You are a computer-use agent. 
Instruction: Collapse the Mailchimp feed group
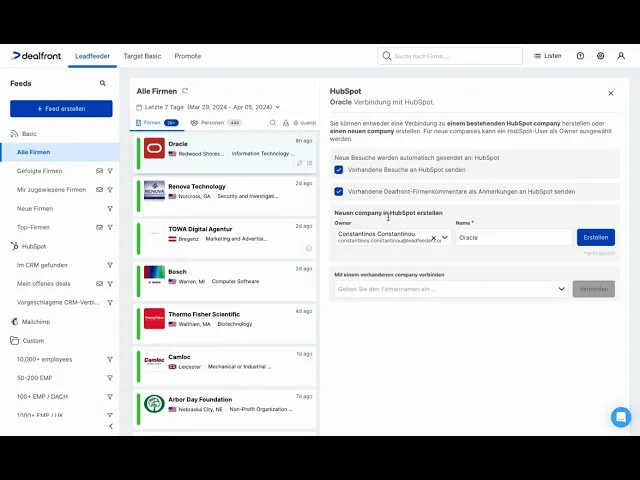click(30, 322)
